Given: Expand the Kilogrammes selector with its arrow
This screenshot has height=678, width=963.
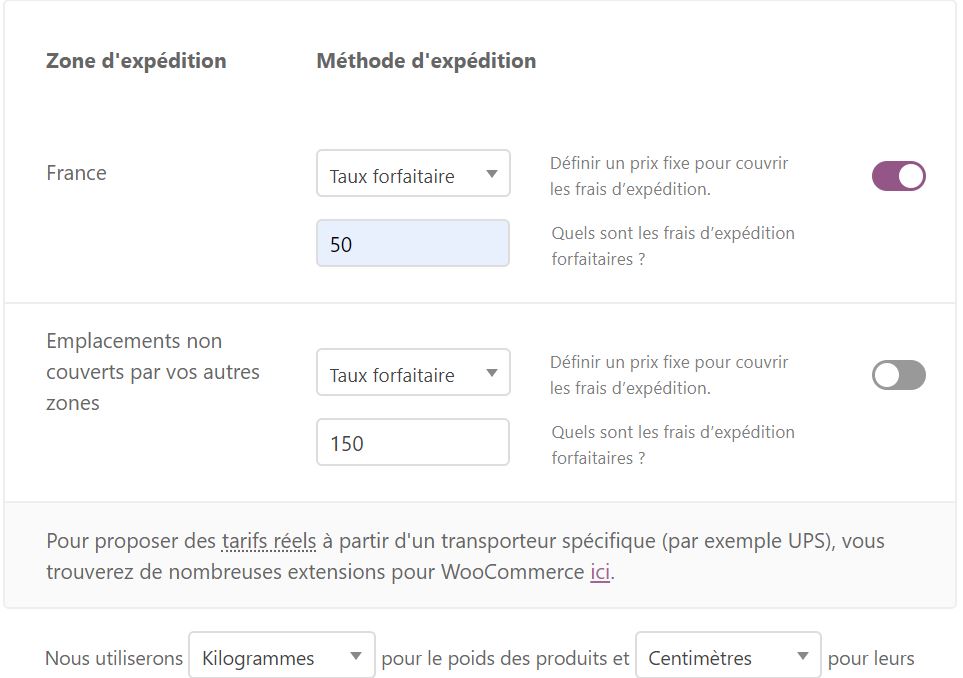Looking at the screenshot, I should pos(356,657).
